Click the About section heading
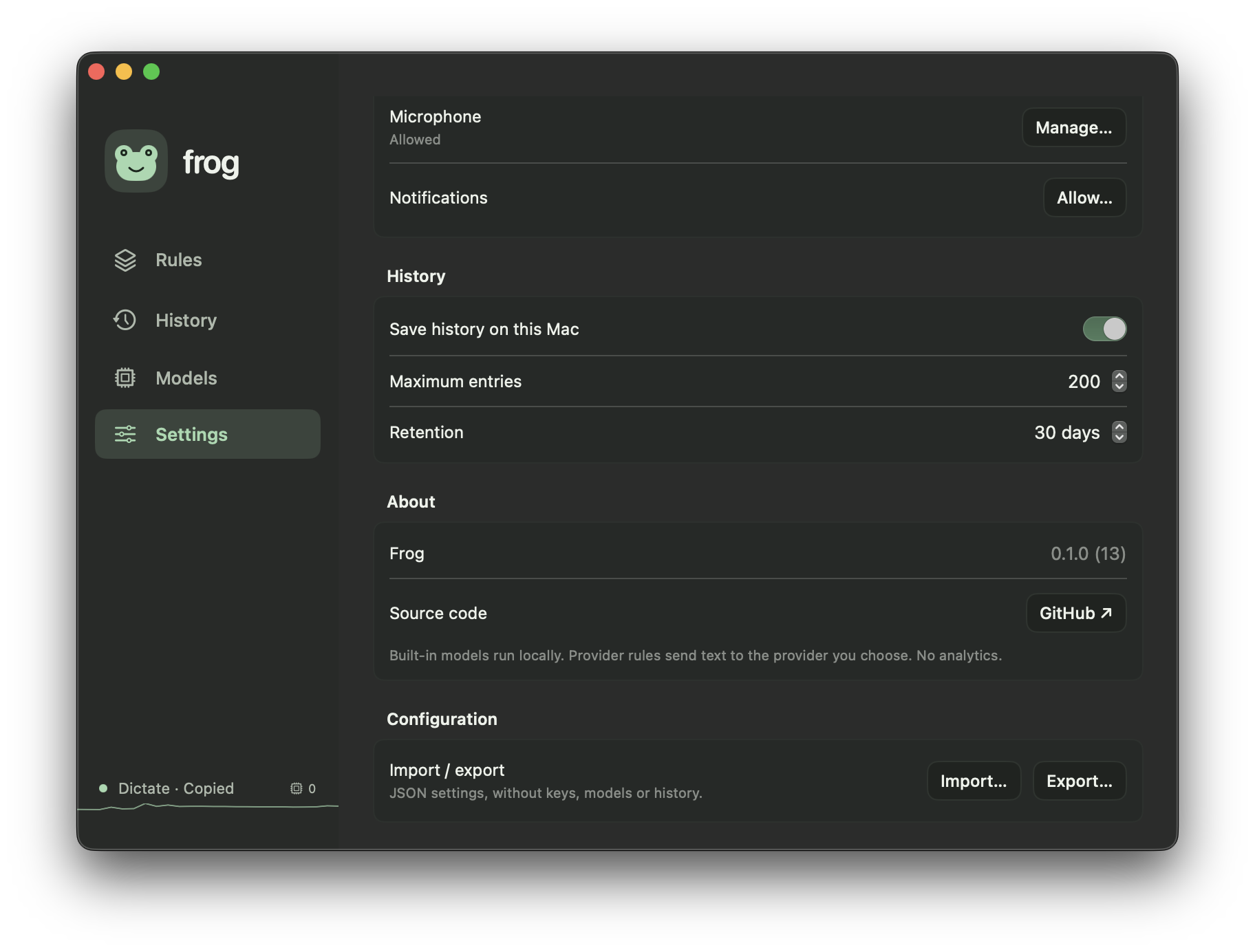Image resolution: width=1255 pixels, height=952 pixels. (x=411, y=501)
